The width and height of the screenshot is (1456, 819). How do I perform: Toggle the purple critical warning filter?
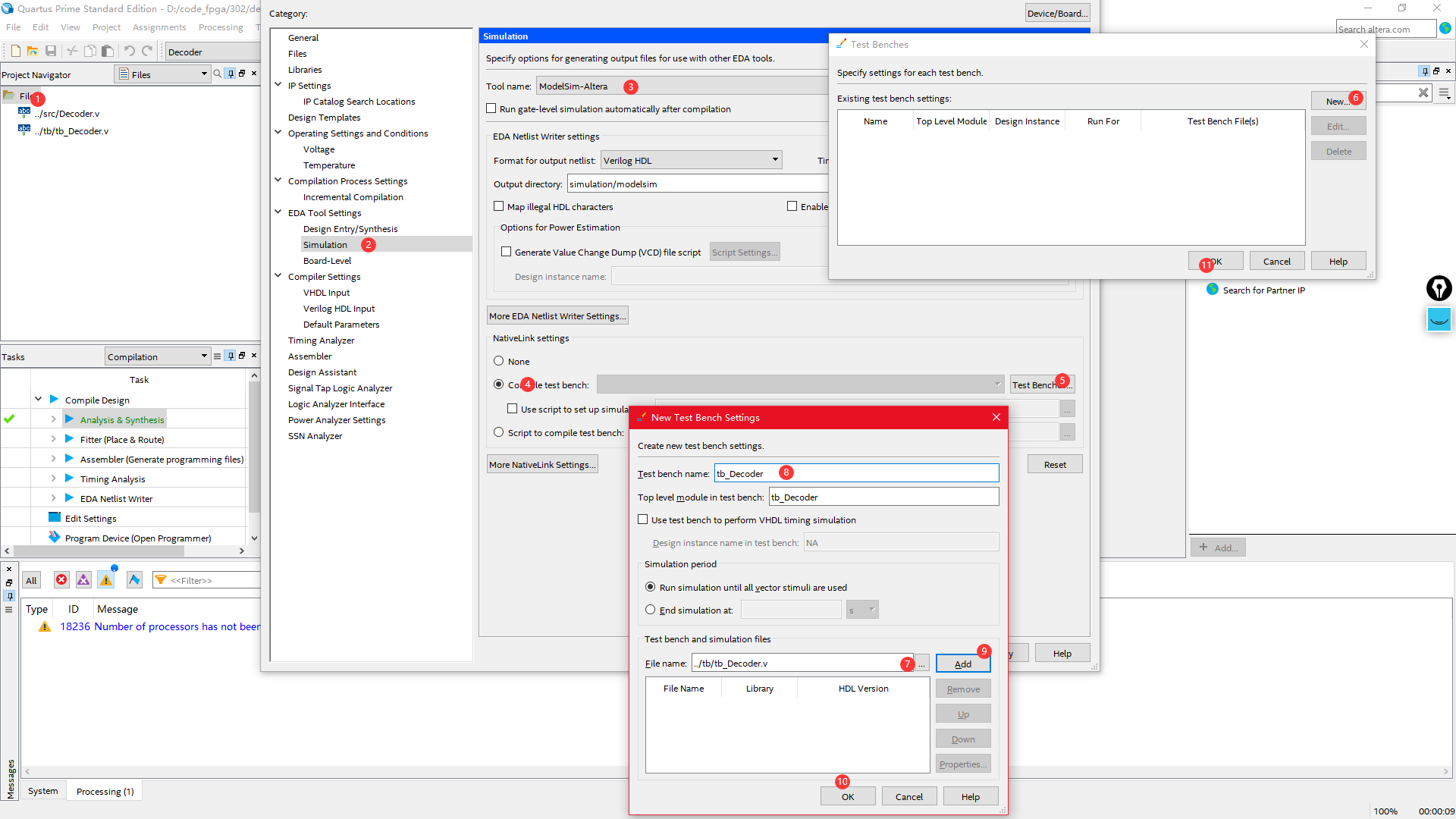click(83, 580)
